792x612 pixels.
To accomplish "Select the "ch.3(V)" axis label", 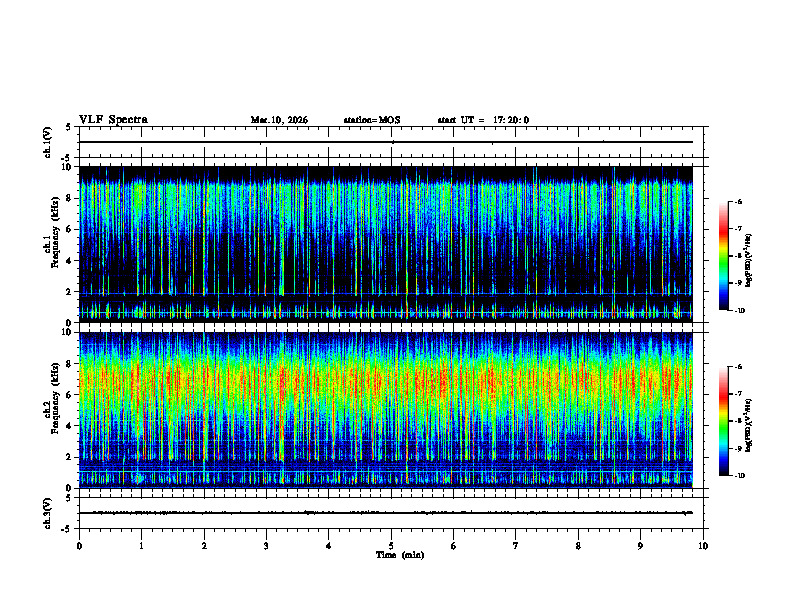I will pyautogui.click(x=47, y=513).
